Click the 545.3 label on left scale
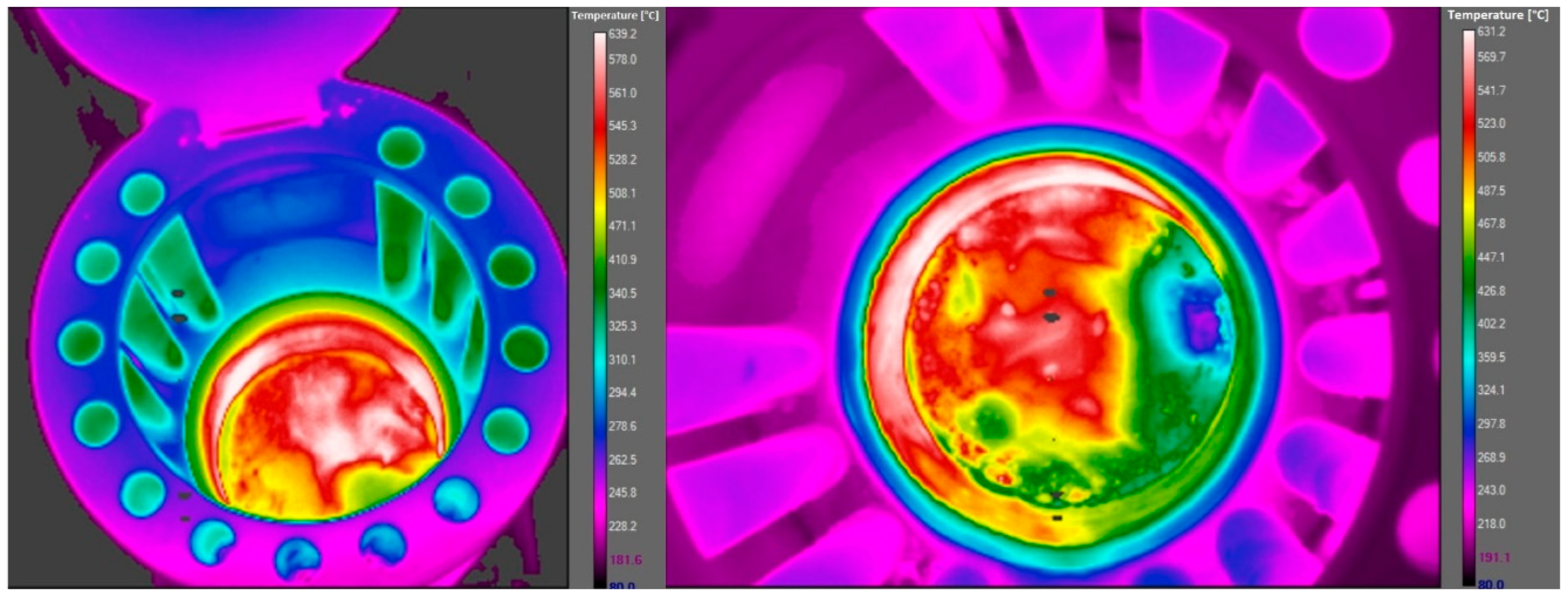Screen dimensions: 1568x599 tap(622, 126)
